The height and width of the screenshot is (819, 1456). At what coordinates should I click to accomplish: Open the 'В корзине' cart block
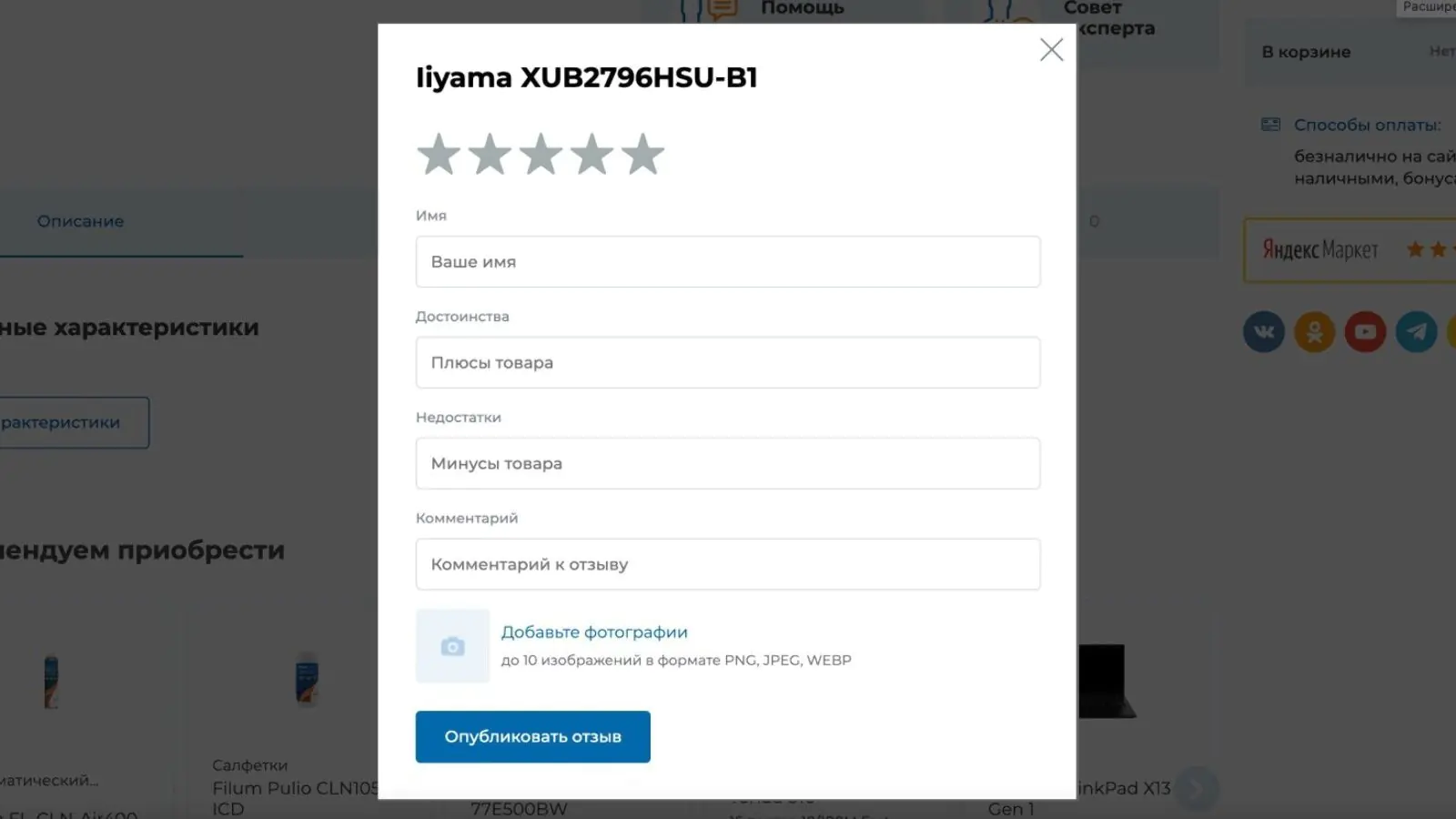(1350, 52)
